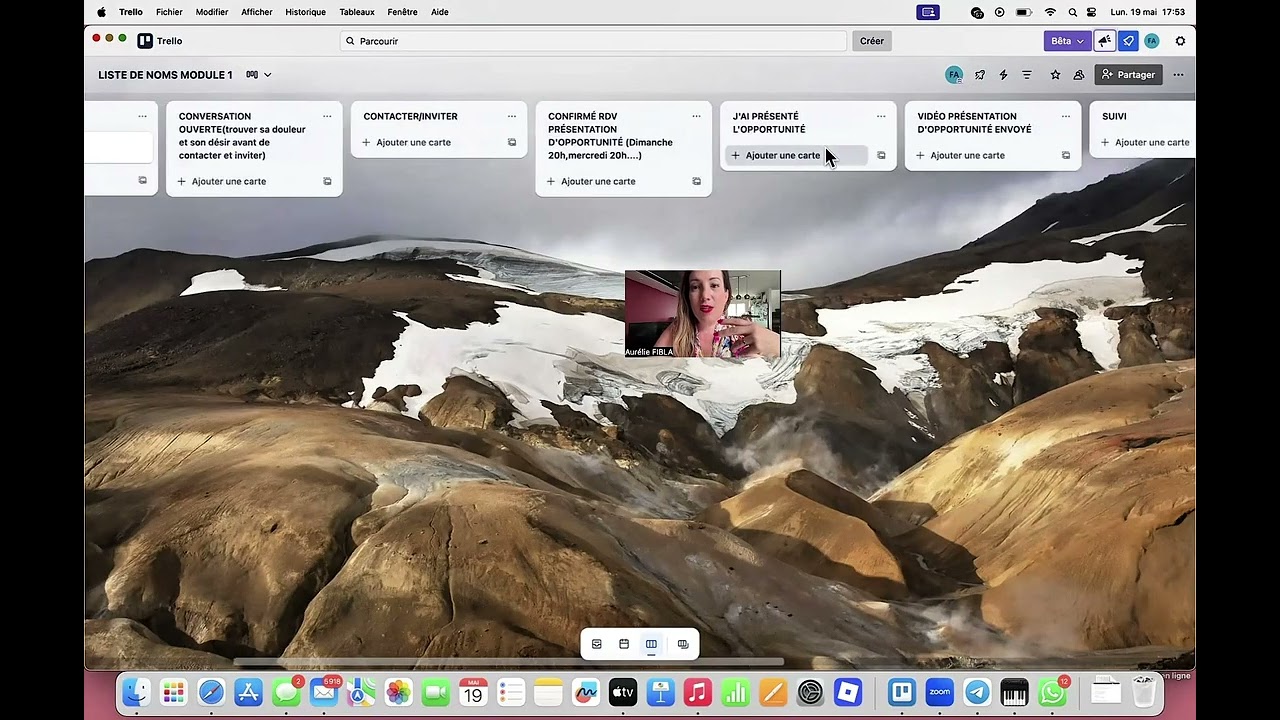This screenshot has height=720, width=1280.
Task: Open list actions on the partially hidden leftmost list
Action: [x=142, y=116]
